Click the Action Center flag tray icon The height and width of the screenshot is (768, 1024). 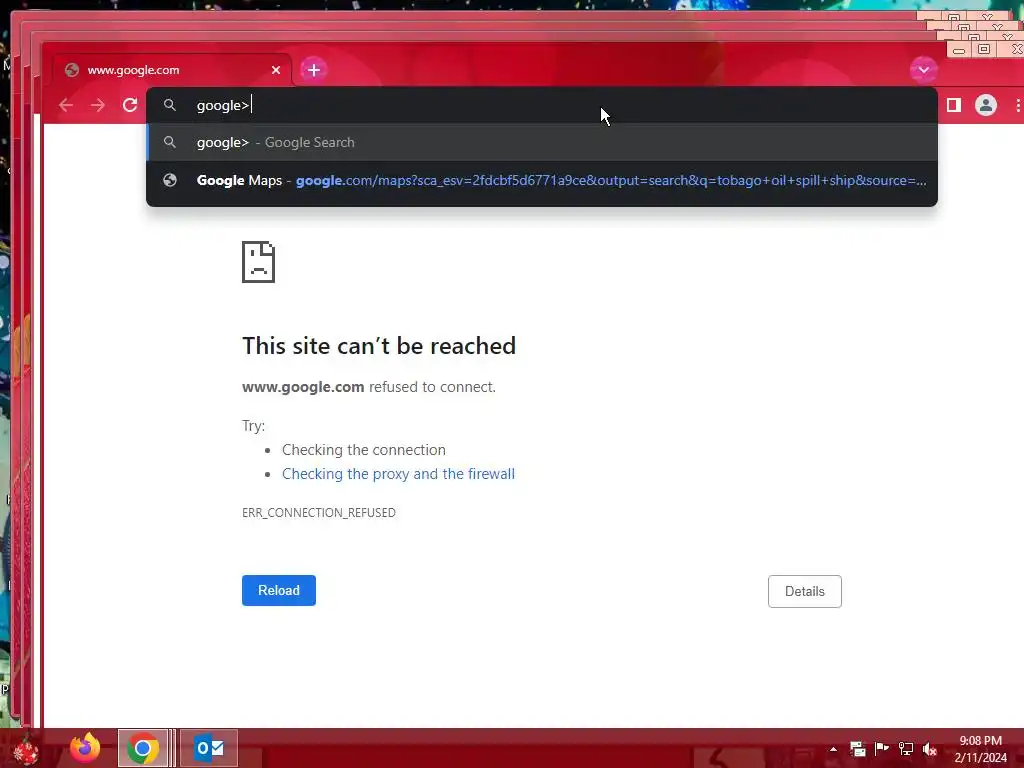click(x=882, y=749)
